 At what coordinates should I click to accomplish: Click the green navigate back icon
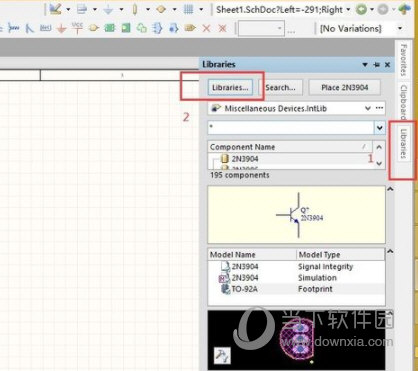point(361,9)
